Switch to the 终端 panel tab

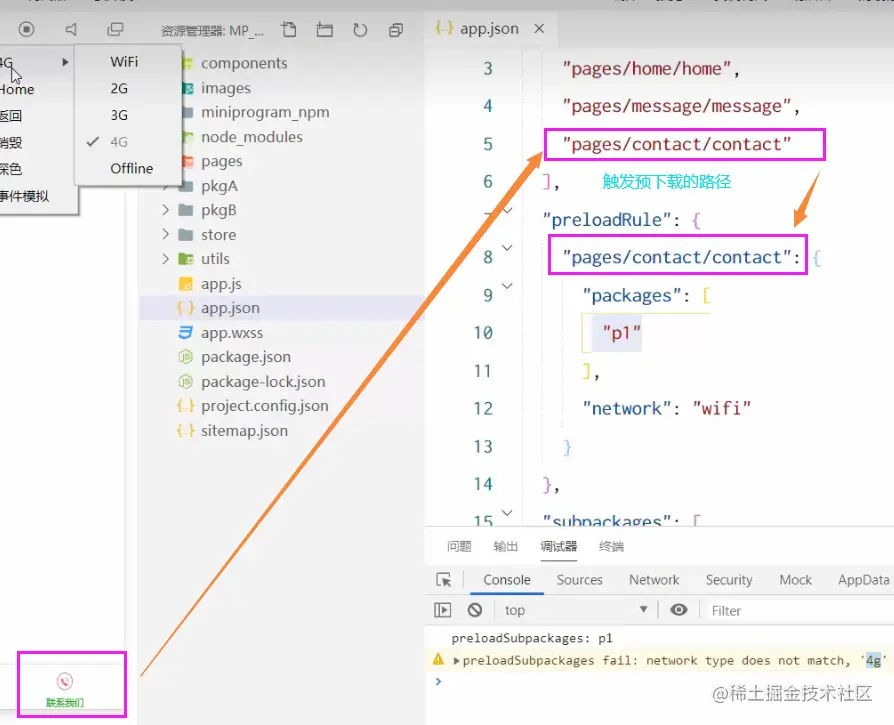point(611,547)
